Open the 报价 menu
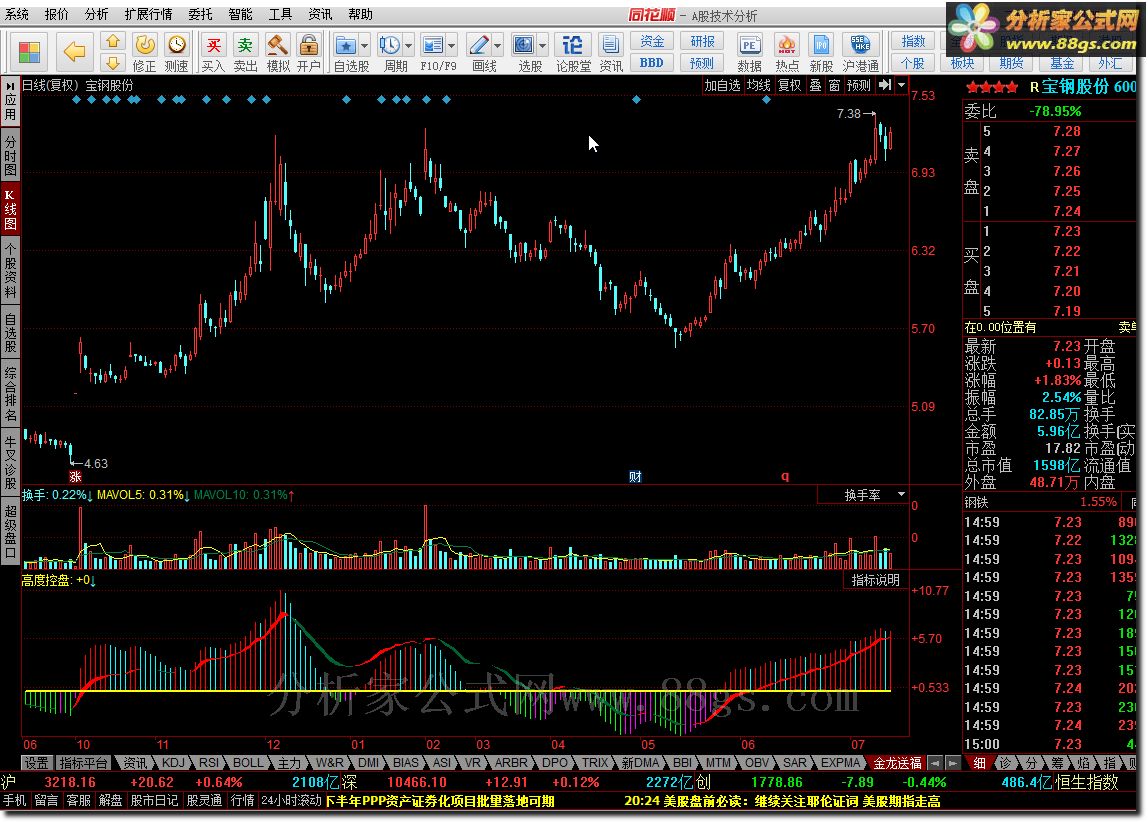The image size is (1148, 822). [x=56, y=14]
